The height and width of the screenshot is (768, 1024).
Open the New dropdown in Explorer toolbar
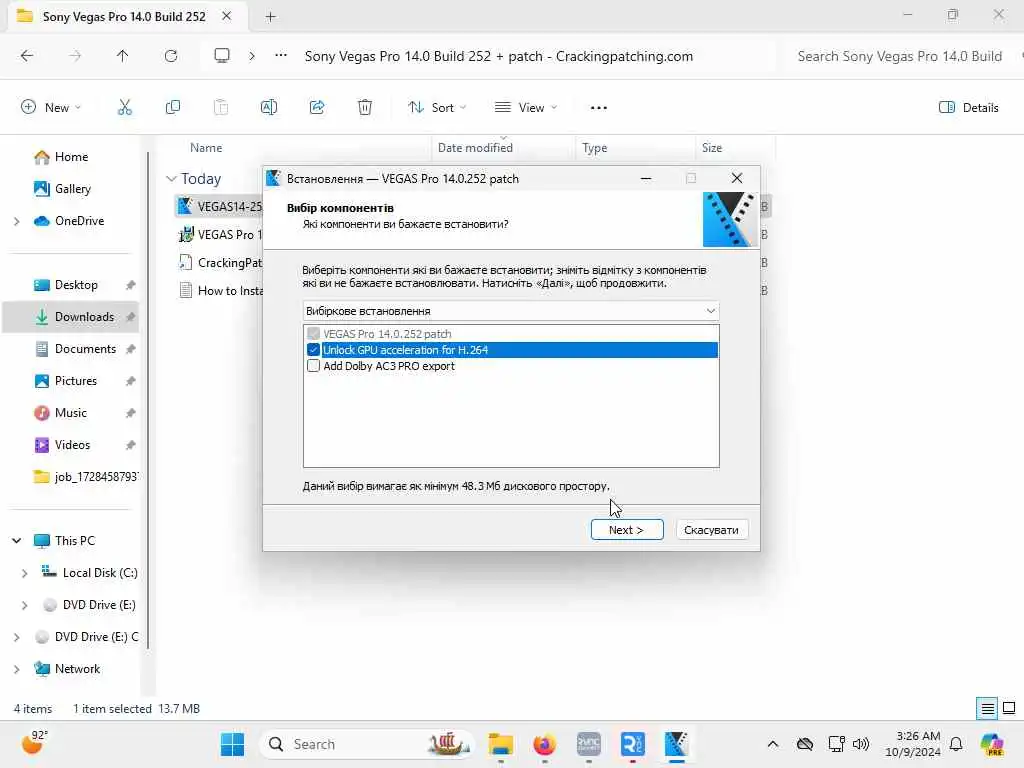pyautogui.click(x=51, y=108)
